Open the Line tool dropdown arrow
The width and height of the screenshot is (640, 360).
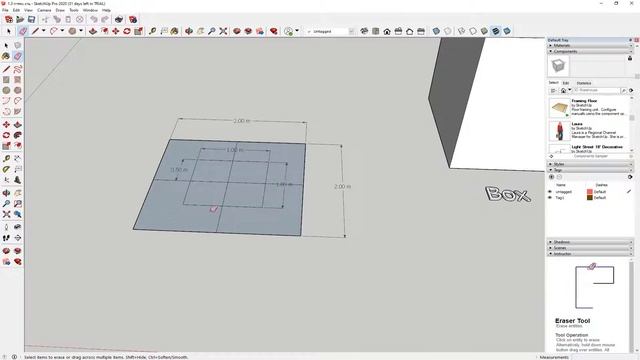[x=43, y=31]
